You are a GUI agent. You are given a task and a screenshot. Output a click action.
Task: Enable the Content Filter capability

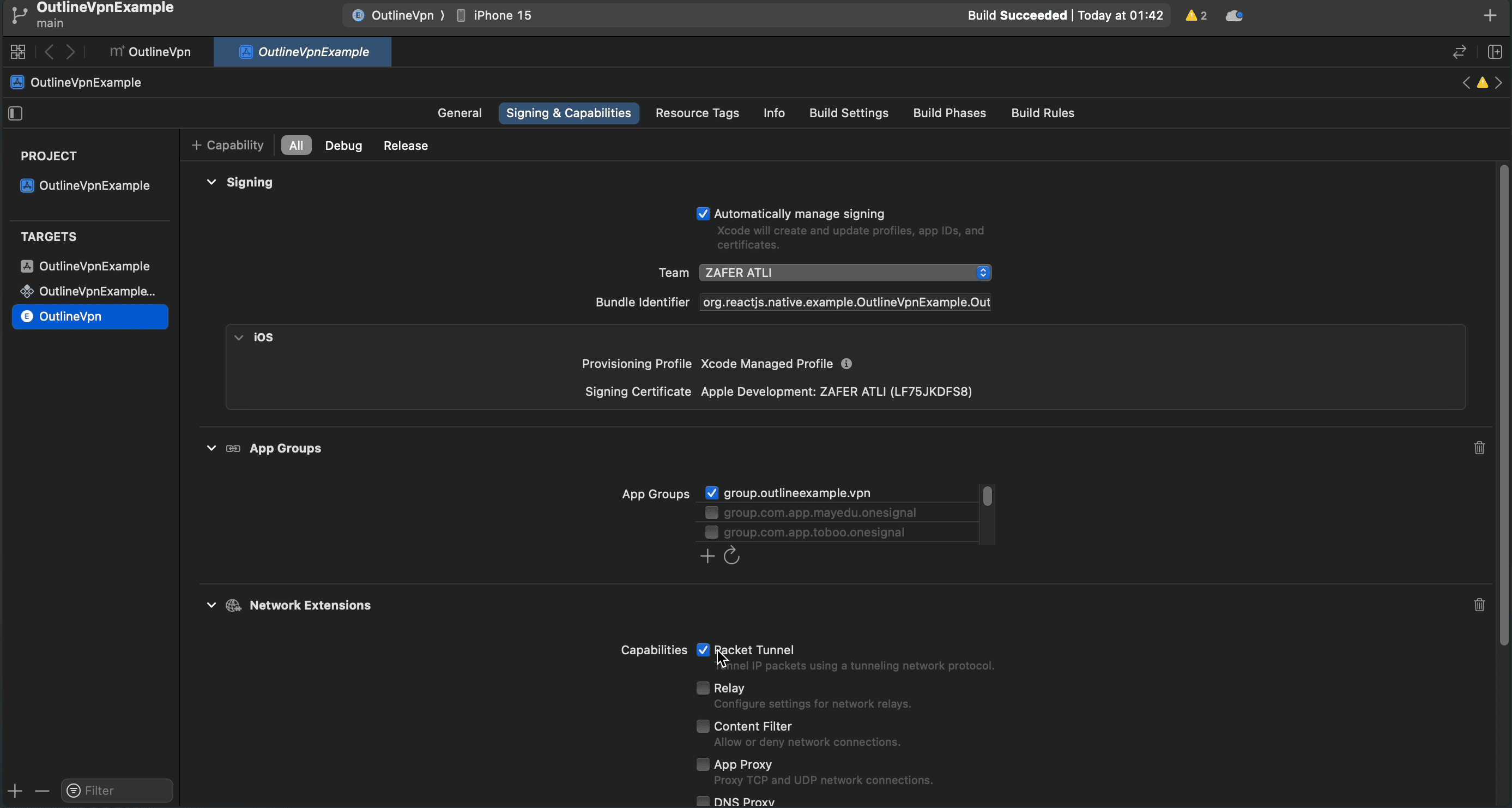pyautogui.click(x=703, y=726)
